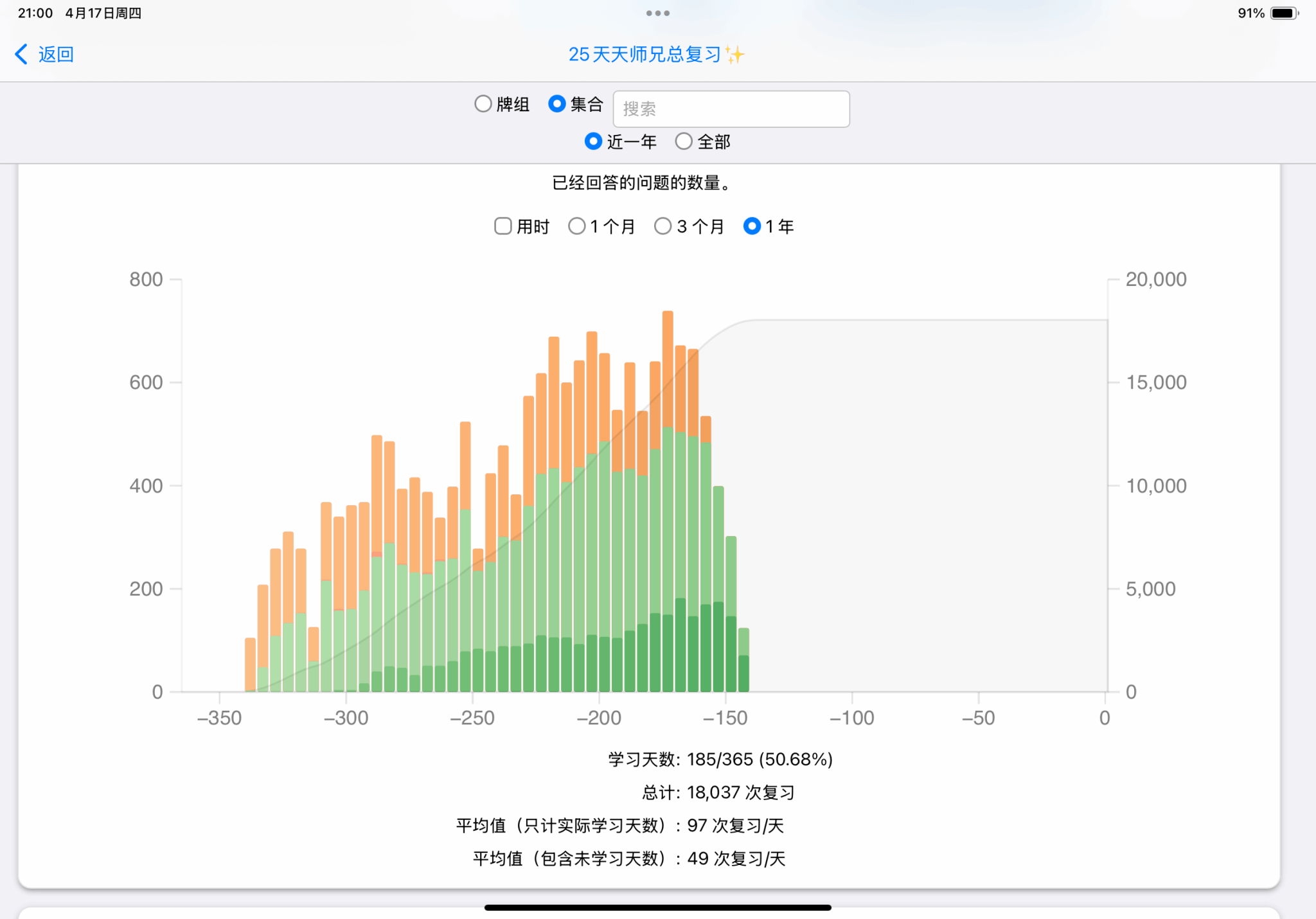Select the 集合 radio button
The image size is (1316, 919).
[556, 104]
